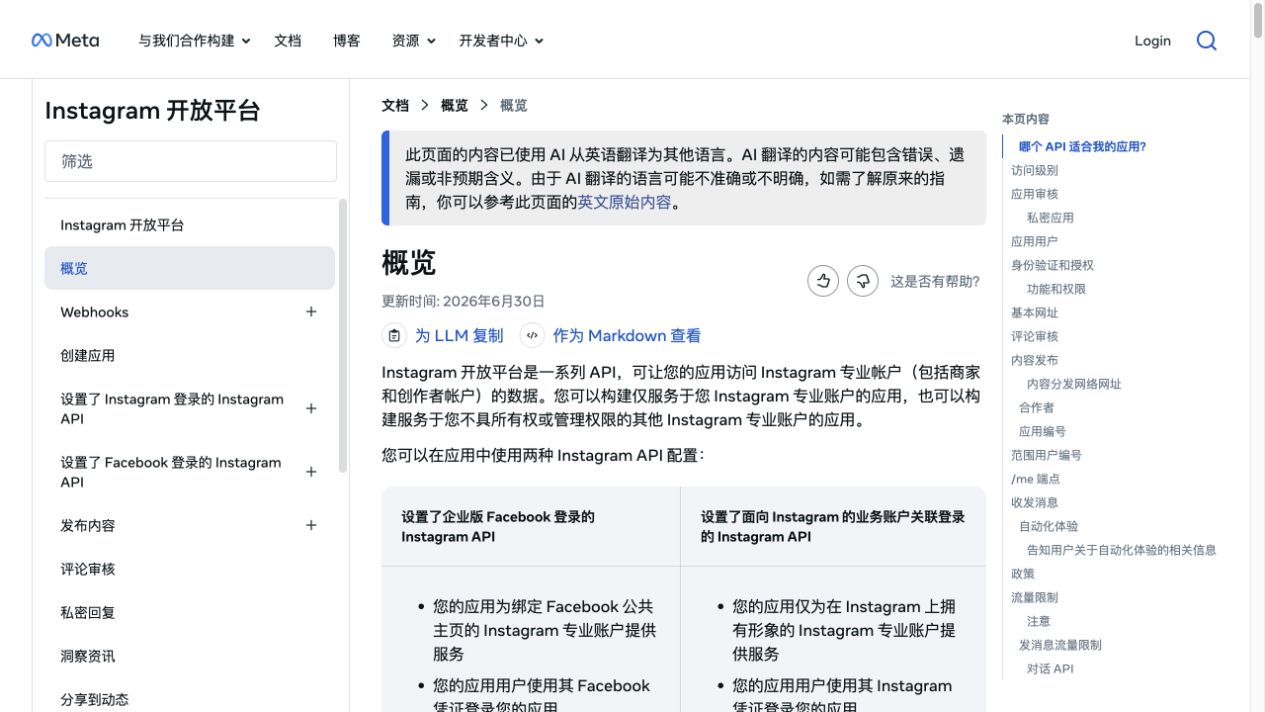Expand the Instagram 登录的 Instagram API section
Screen dimensions: 1265x712
click(x=311, y=409)
